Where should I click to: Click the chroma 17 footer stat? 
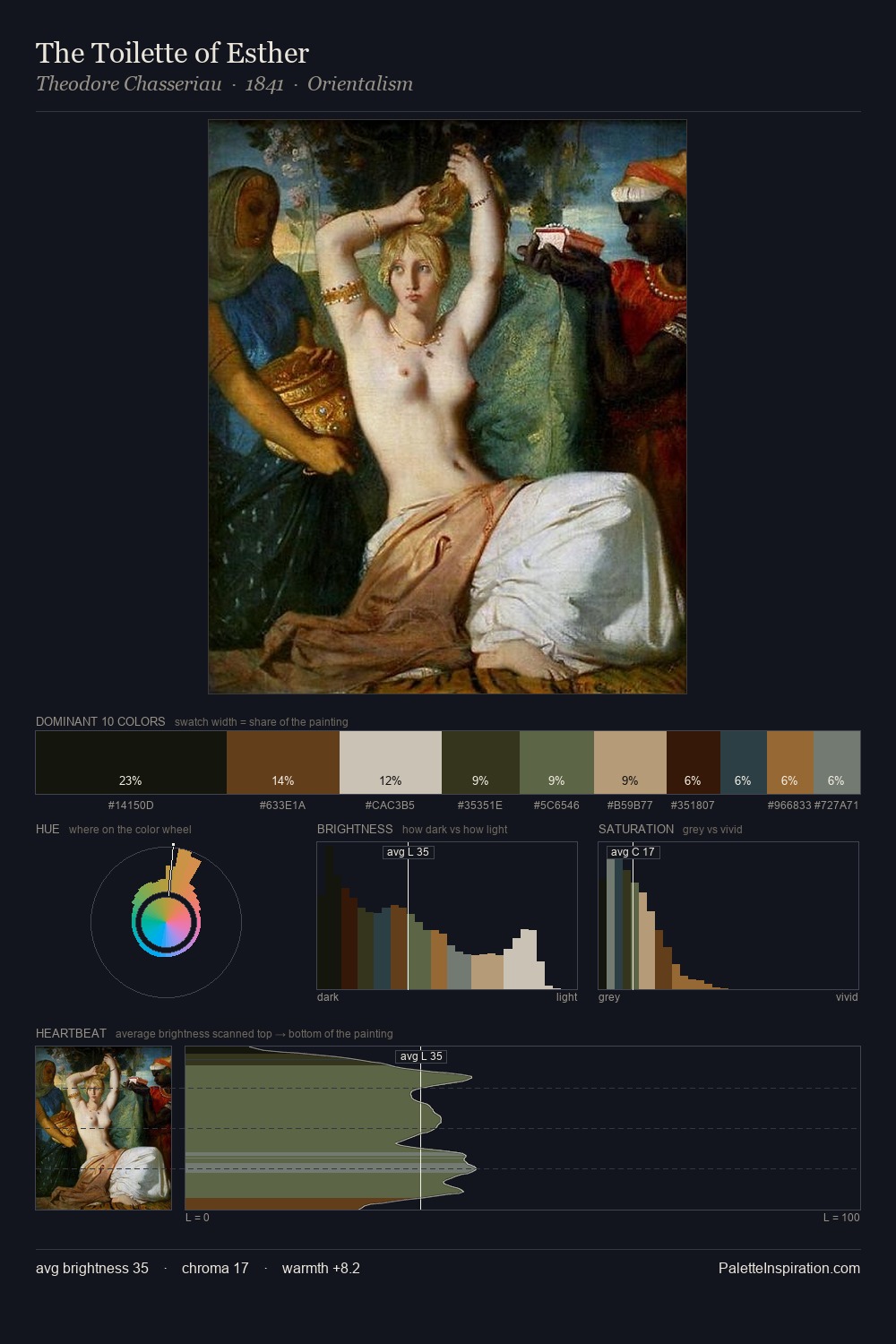point(215,1268)
